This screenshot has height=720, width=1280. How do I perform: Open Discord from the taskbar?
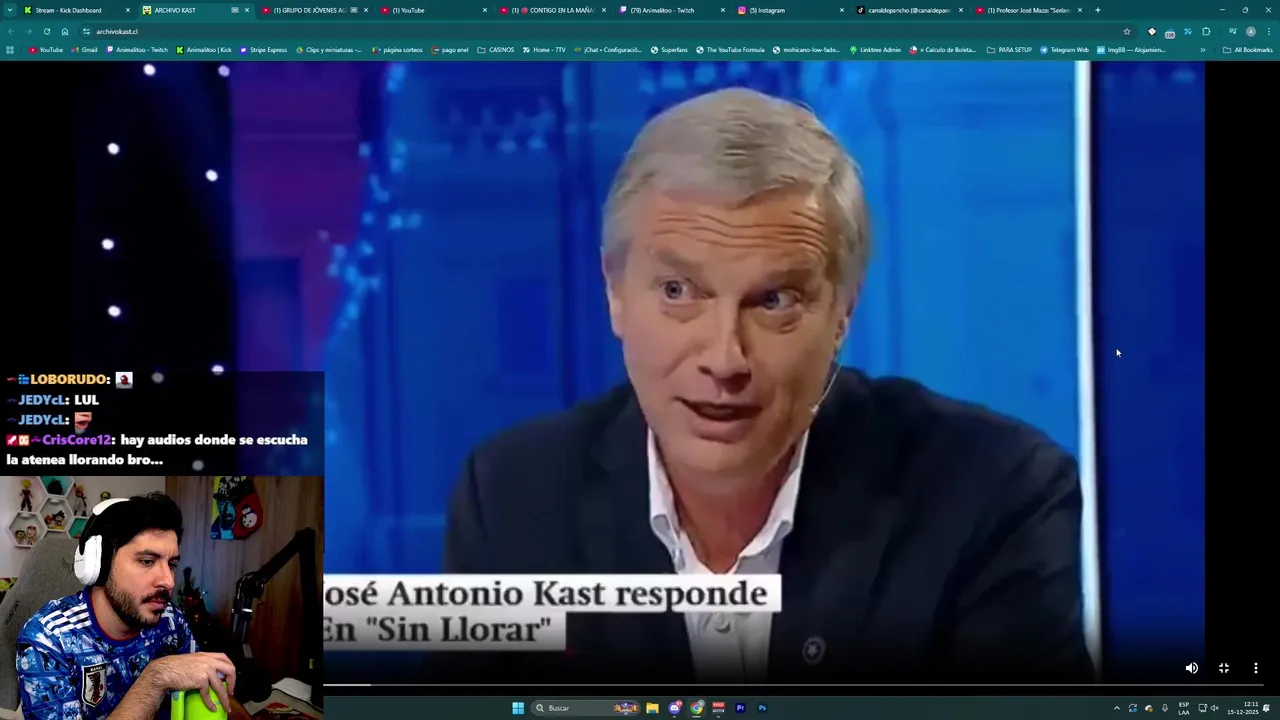[x=675, y=708]
